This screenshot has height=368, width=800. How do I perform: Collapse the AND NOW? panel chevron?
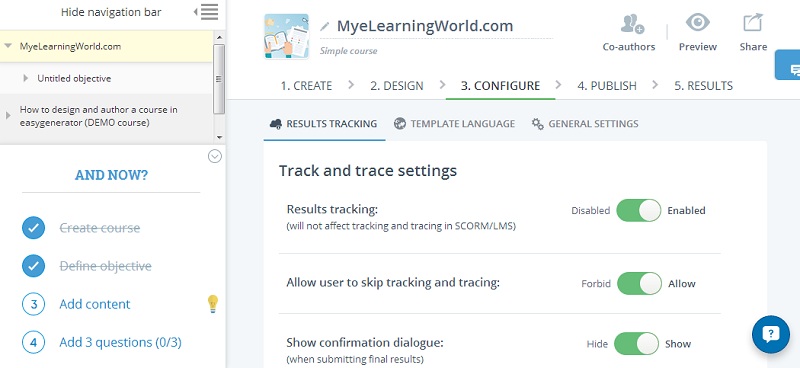click(215, 156)
